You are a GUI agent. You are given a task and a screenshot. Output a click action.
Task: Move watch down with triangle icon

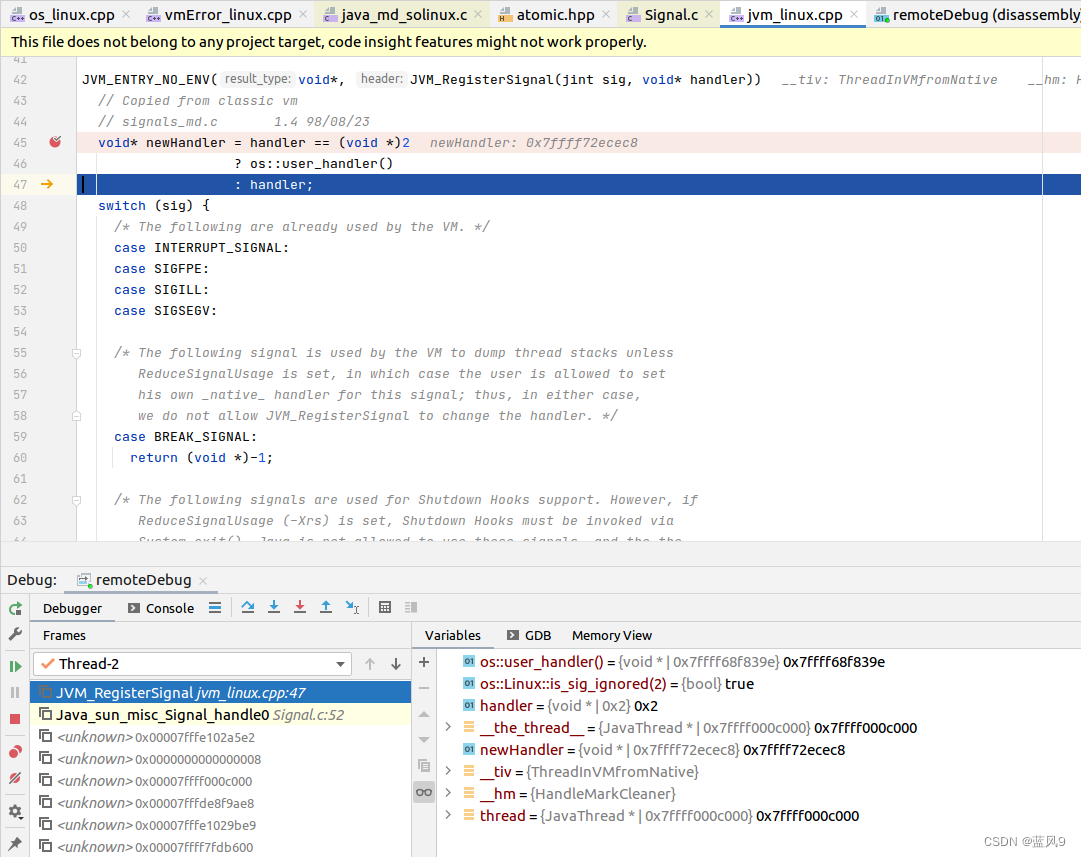424,740
